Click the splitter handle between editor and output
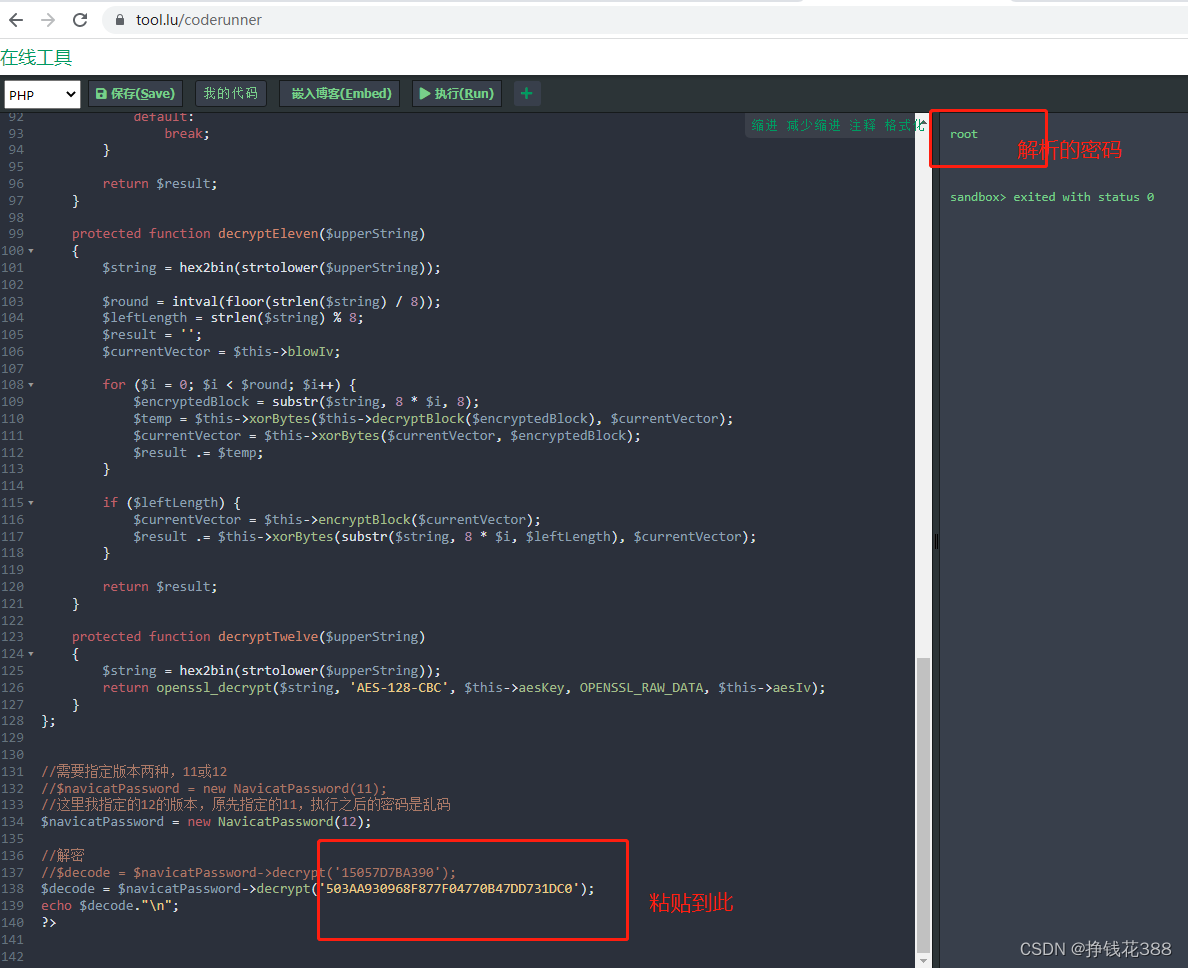This screenshot has height=968, width=1188. (x=936, y=541)
